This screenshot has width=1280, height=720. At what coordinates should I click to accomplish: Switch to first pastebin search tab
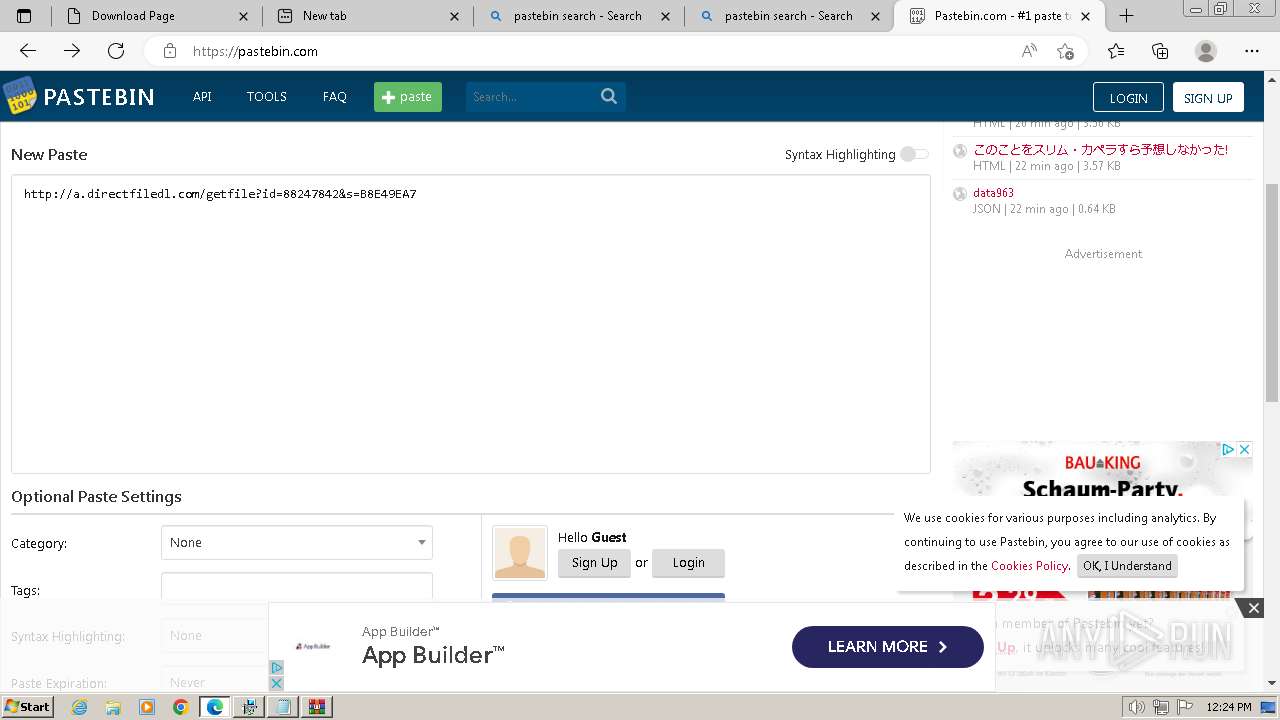(578, 16)
